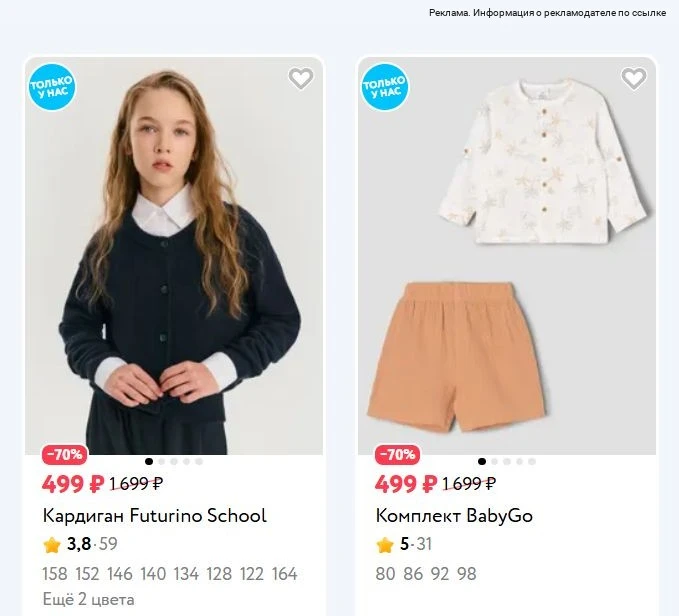Select size 134 for the cardigan
The width and height of the screenshot is (679, 616).
(186, 574)
